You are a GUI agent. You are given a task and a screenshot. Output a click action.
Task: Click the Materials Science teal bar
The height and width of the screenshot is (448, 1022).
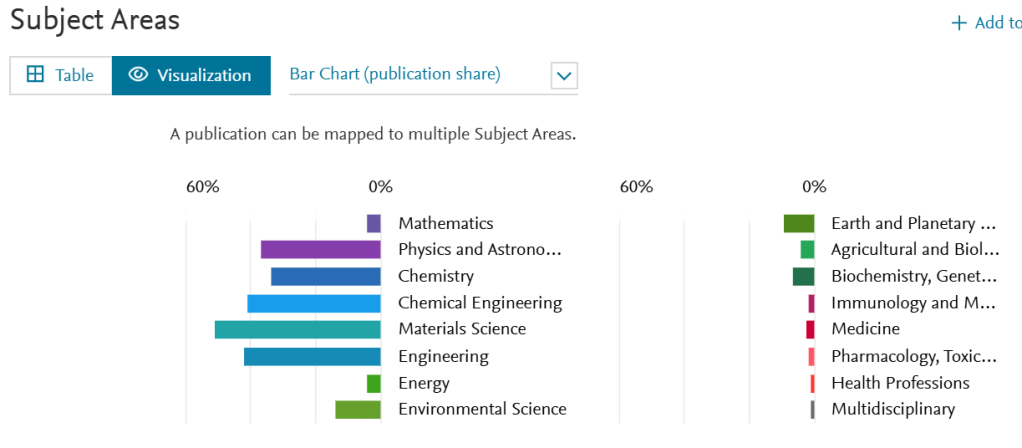tap(297, 329)
